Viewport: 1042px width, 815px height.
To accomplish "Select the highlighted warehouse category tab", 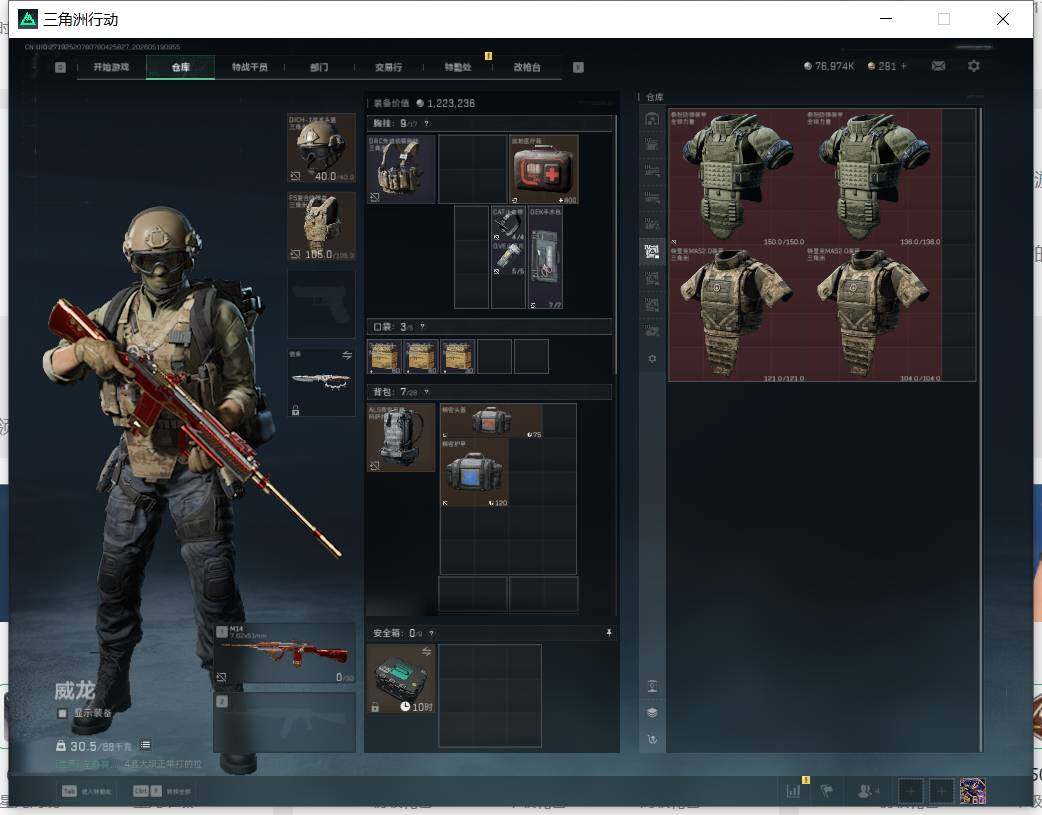I will click(x=652, y=252).
